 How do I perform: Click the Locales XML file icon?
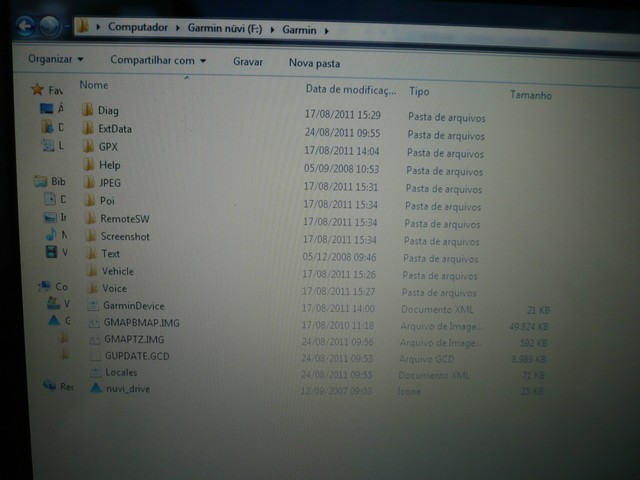point(96,372)
